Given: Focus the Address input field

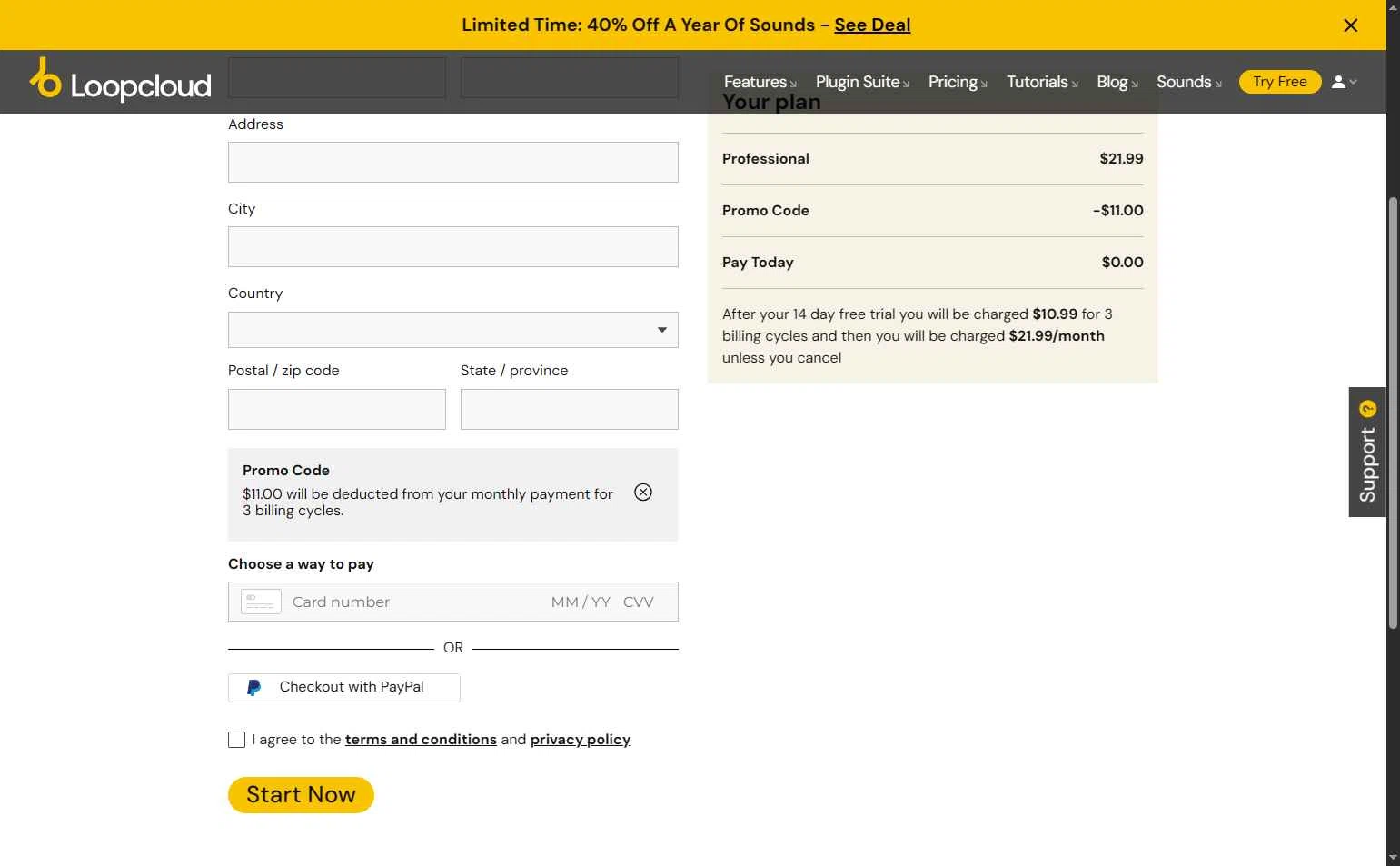Looking at the screenshot, I should pyautogui.click(x=453, y=162).
